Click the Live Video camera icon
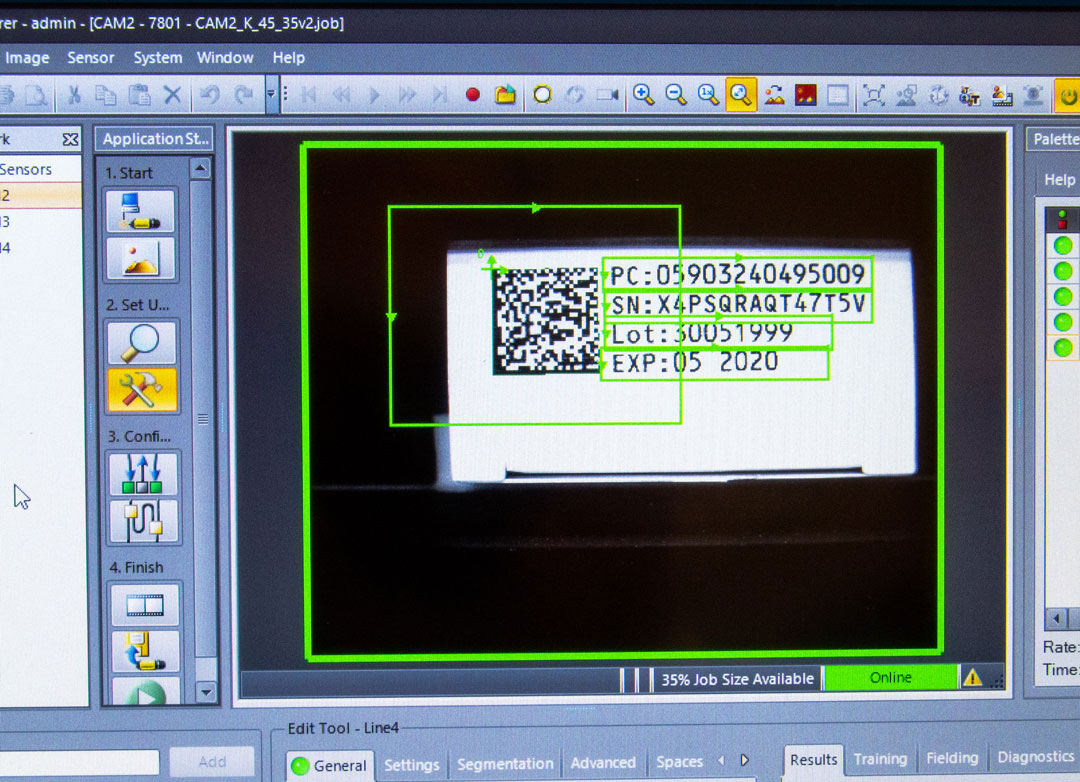The width and height of the screenshot is (1080, 782). point(607,94)
